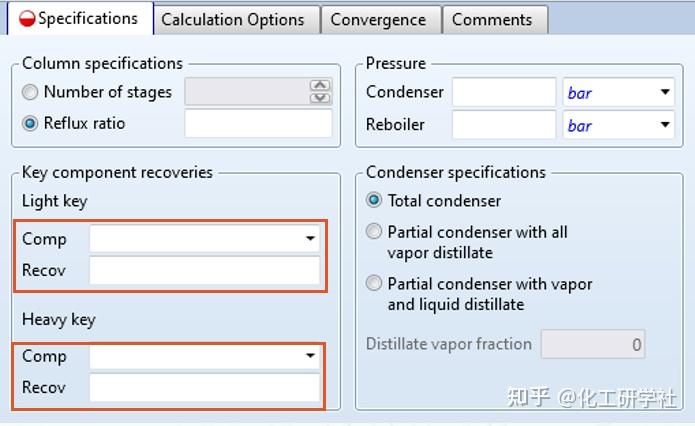Select the Number of stages radio button
This screenshot has width=695, height=426.
point(30,92)
